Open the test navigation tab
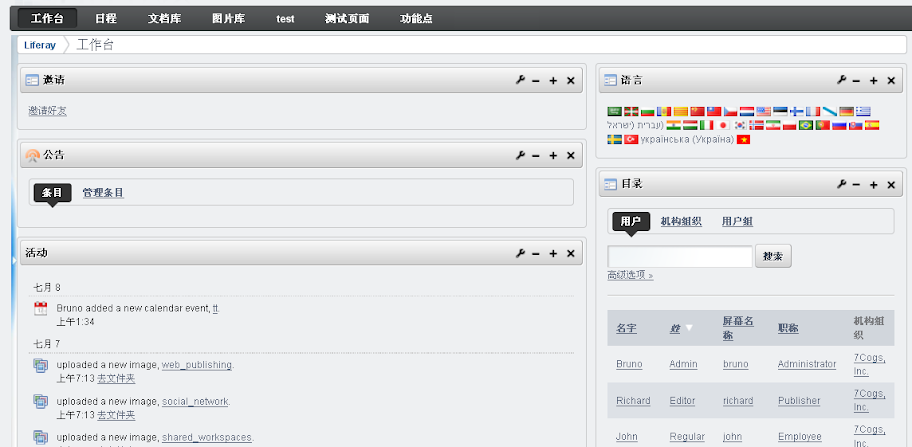The image size is (912, 447). 286,19
